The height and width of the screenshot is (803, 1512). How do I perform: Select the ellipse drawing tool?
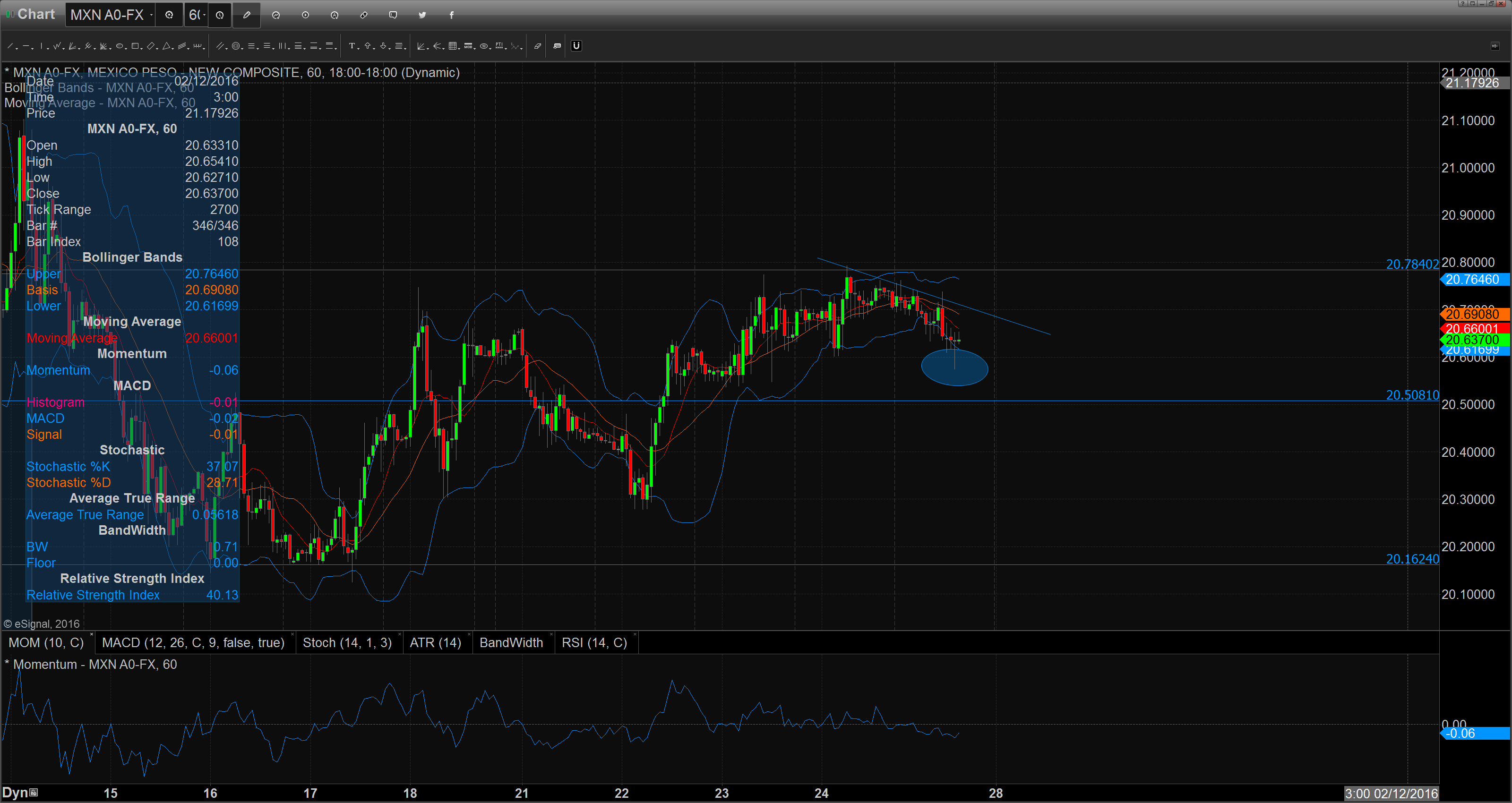[x=120, y=46]
